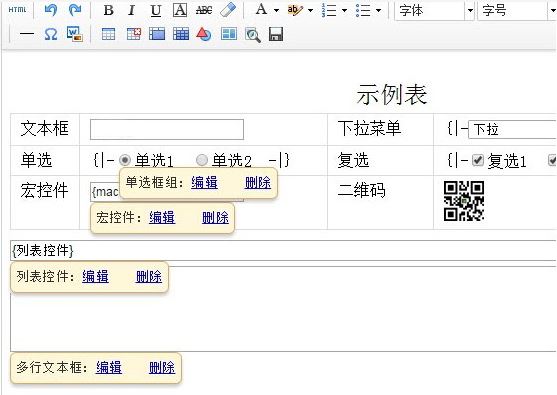Screen dimensions: 557x395
Task: Click the {列表控件} list control field
Action: coord(283,250)
